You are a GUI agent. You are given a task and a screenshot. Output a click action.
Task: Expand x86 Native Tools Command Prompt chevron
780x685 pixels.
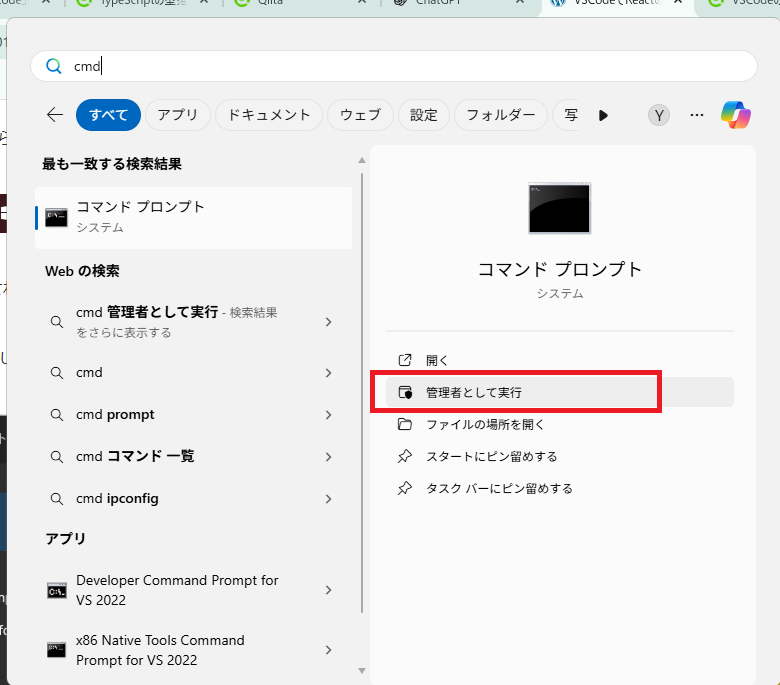[328, 650]
